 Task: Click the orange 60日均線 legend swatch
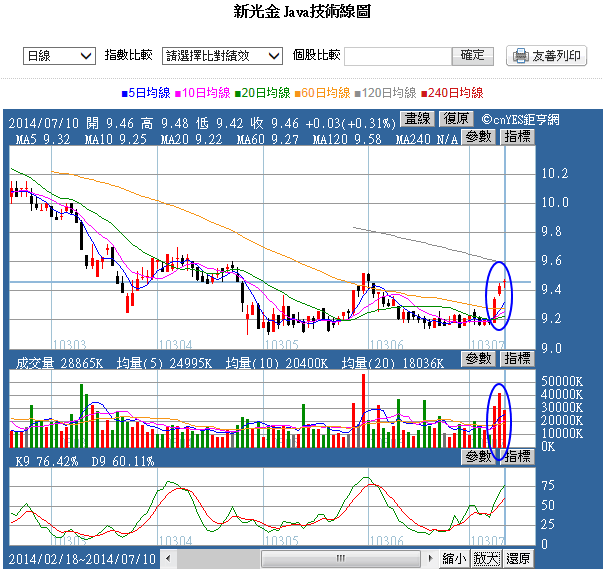click(297, 93)
